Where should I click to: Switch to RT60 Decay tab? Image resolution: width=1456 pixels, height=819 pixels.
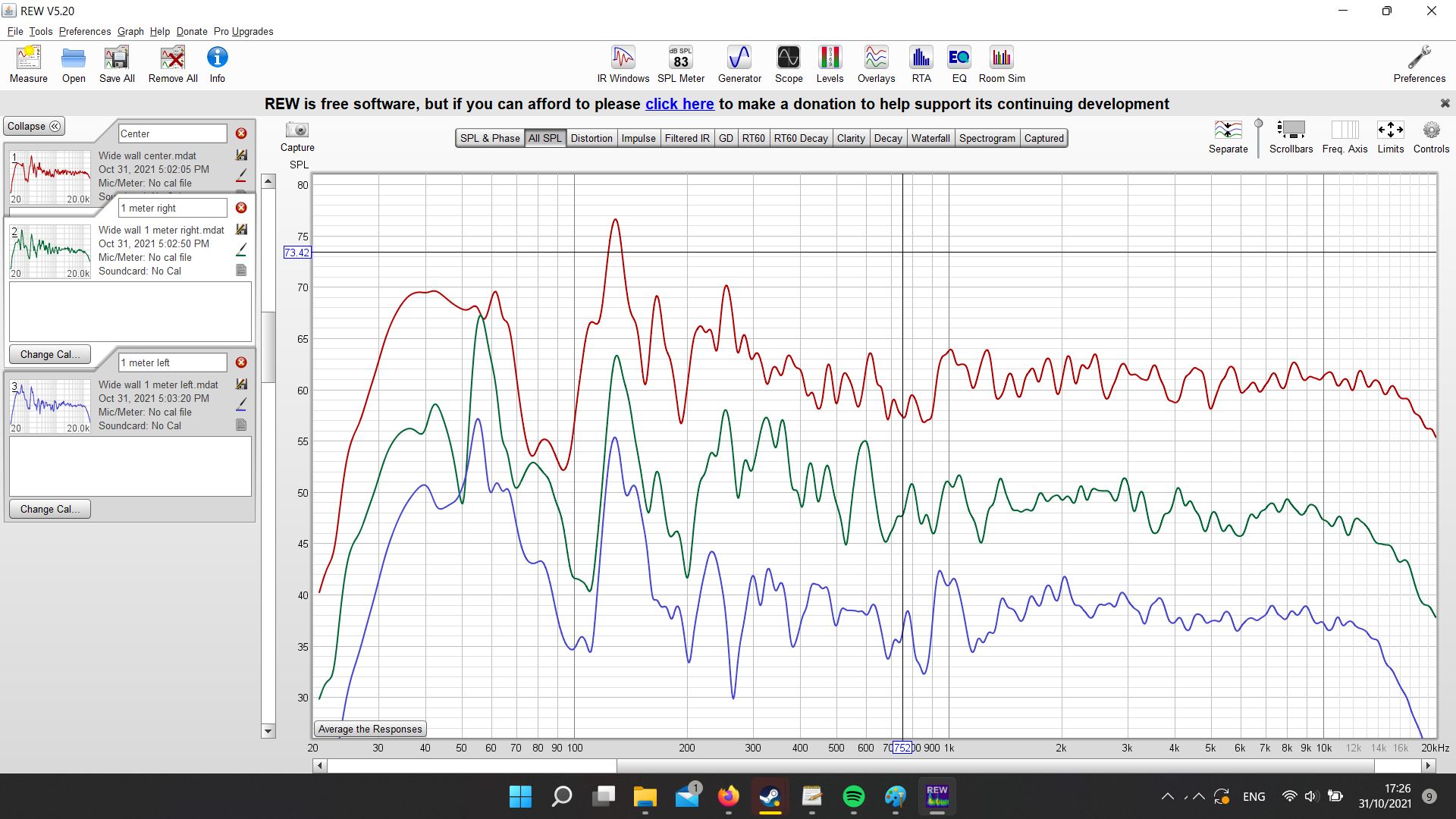(x=801, y=138)
